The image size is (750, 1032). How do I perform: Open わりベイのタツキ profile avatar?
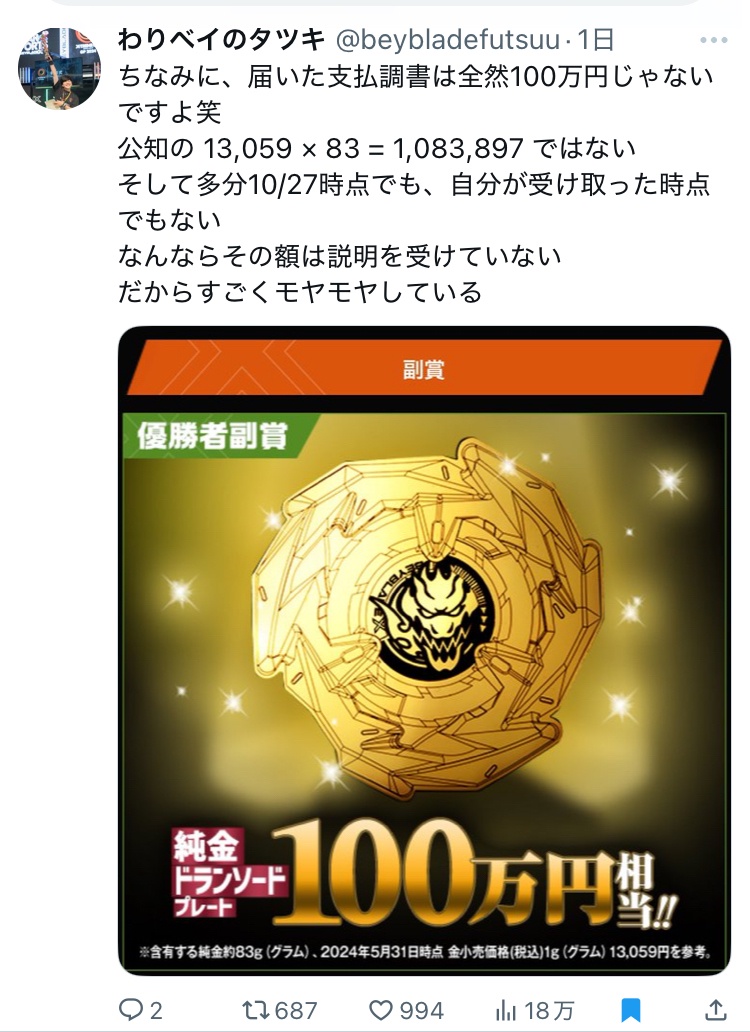coord(59,68)
